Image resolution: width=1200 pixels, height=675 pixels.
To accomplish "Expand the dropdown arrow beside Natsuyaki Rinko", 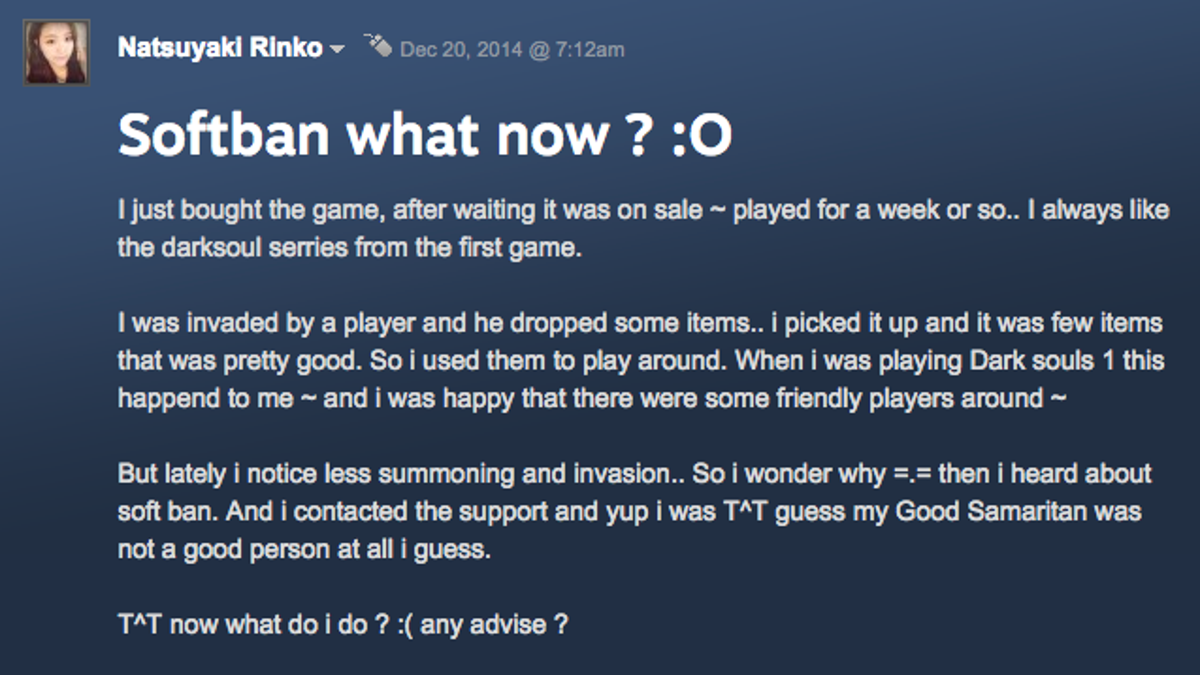I will coord(337,49).
